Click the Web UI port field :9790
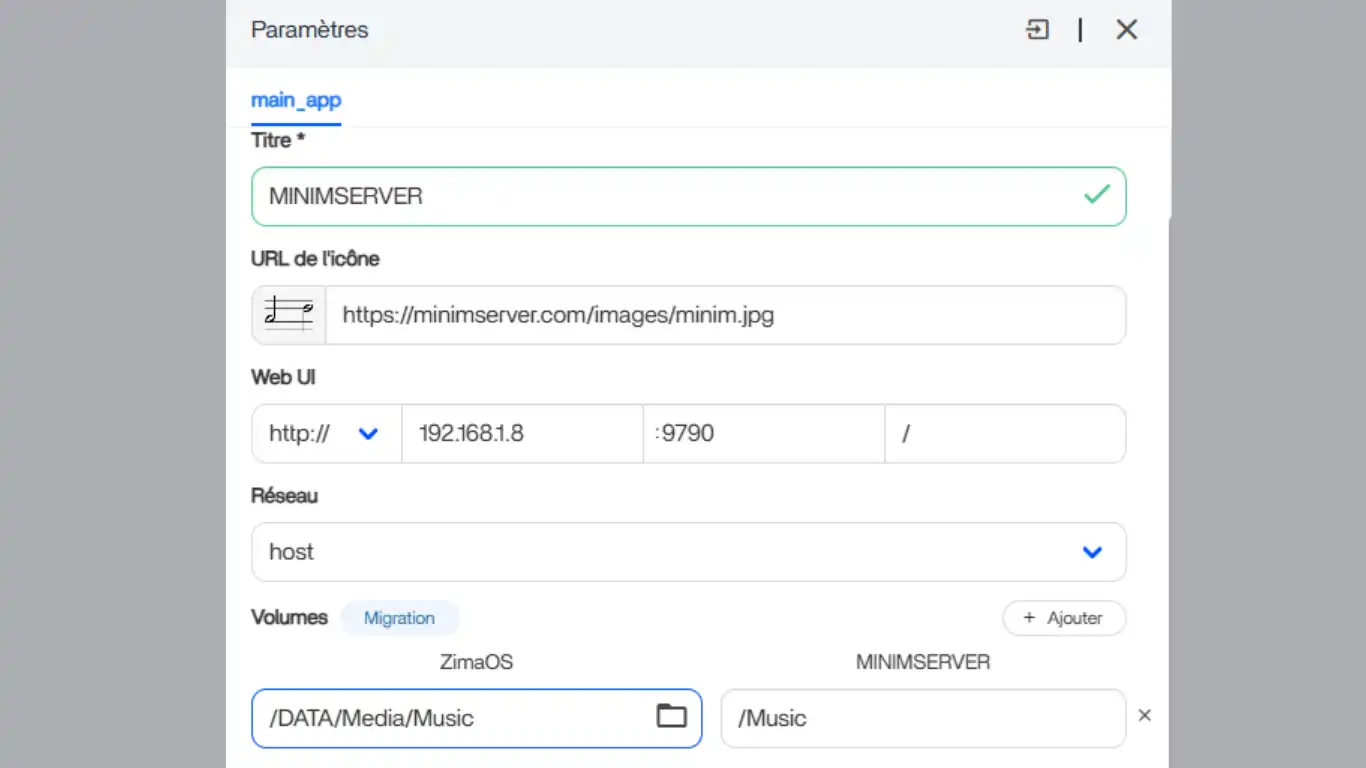This screenshot has width=1366, height=768. pos(763,434)
